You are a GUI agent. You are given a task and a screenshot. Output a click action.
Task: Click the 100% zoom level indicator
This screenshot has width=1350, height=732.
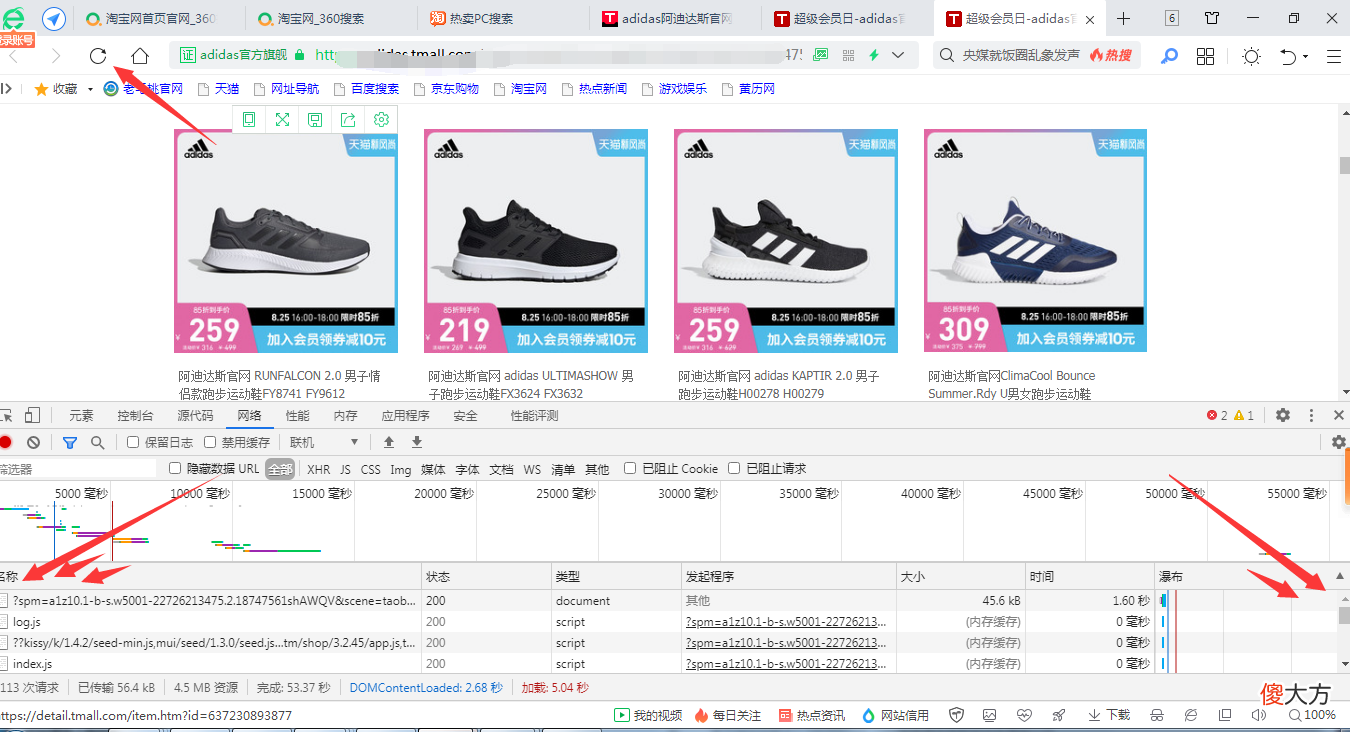point(1311,715)
